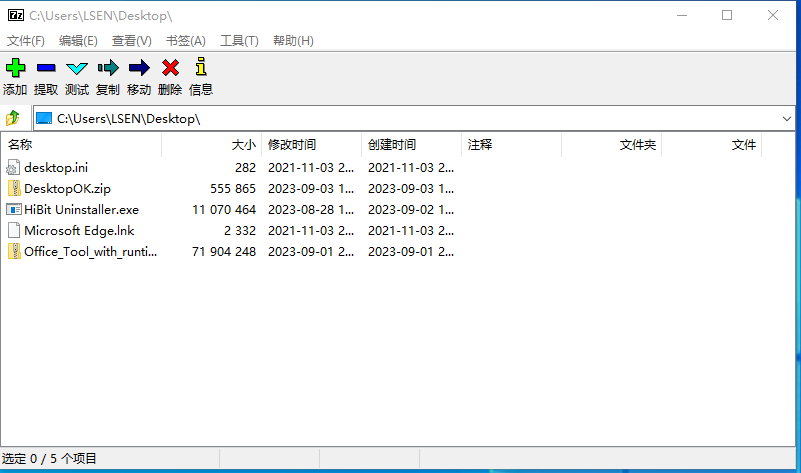Click the size value 2 332

(x=240, y=230)
